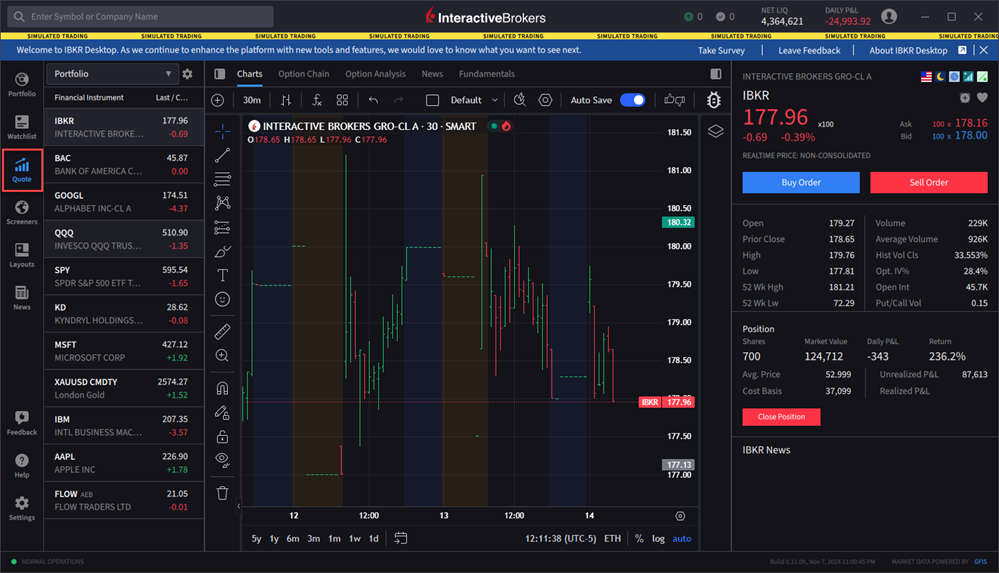This screenshot has width=999, height=573.
Task: Select the XAUUSD CMDTY London Gold row
Action: tap(124, 388)
